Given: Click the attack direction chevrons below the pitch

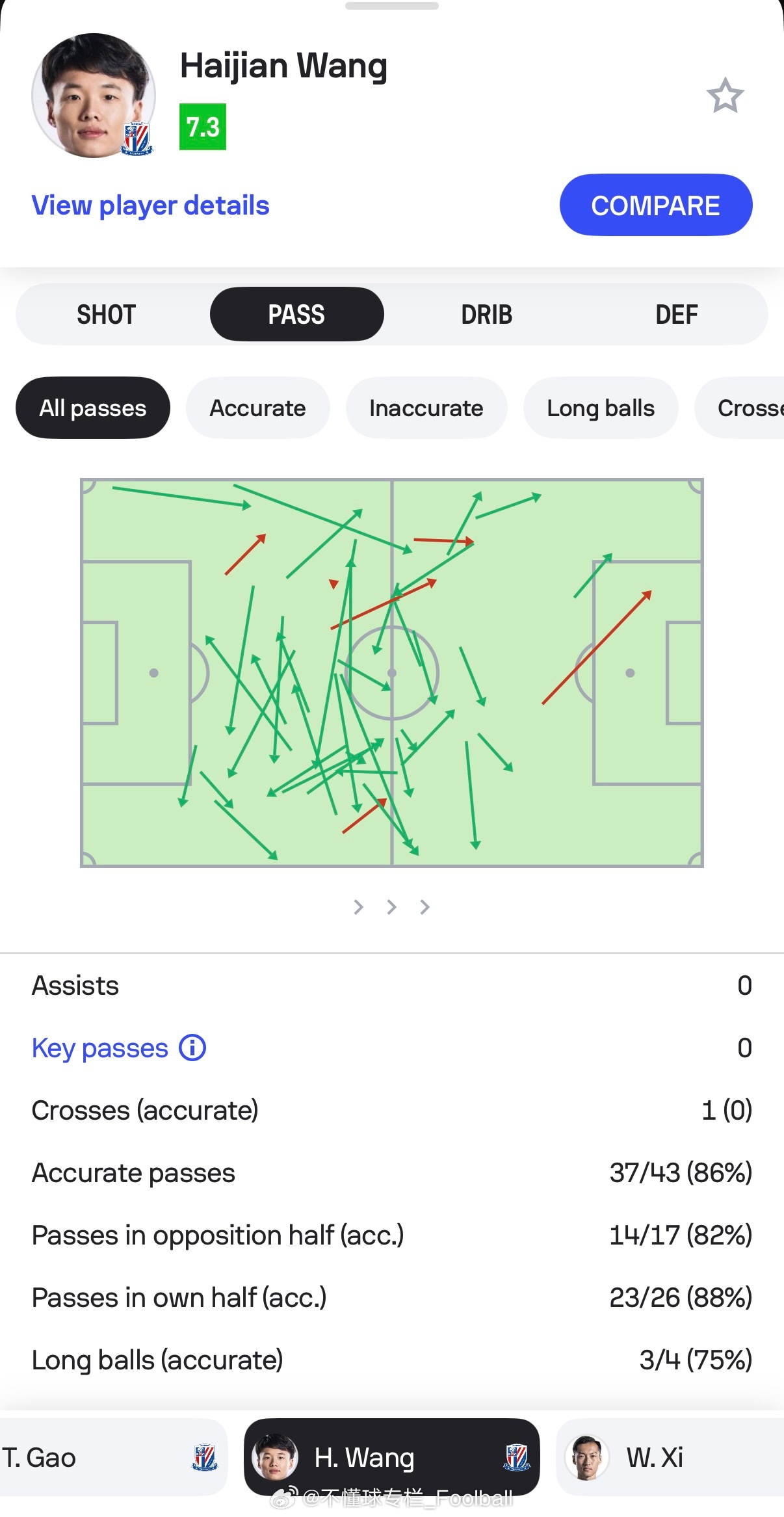Looking at the screenshot, I should pyautogui.click(x=391, y=907).
